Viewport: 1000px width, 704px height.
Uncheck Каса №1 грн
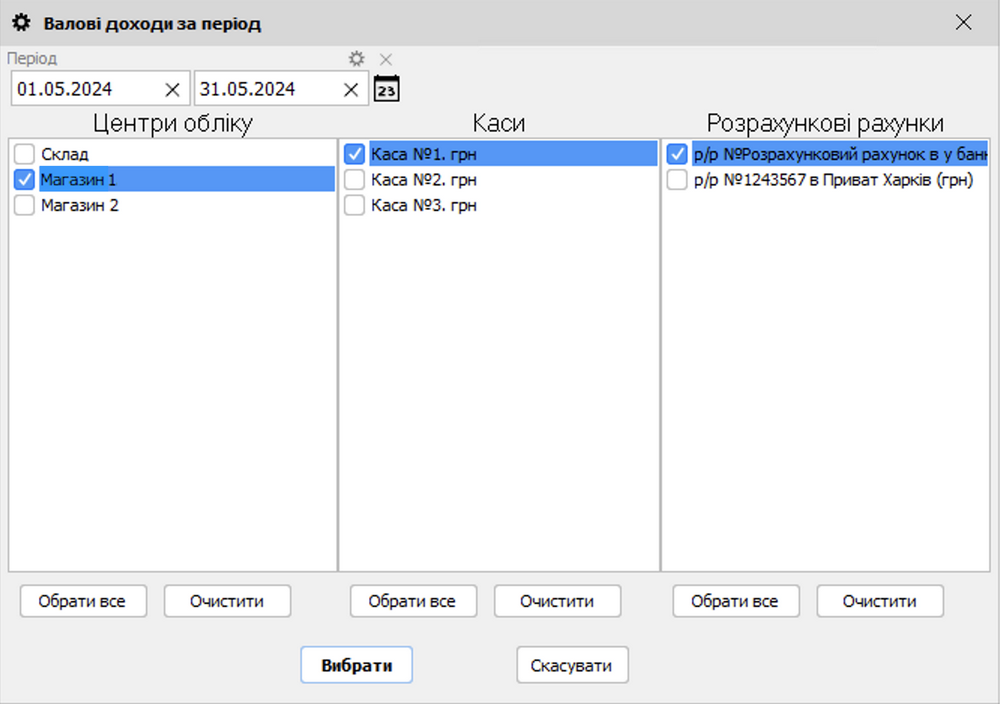354,154
